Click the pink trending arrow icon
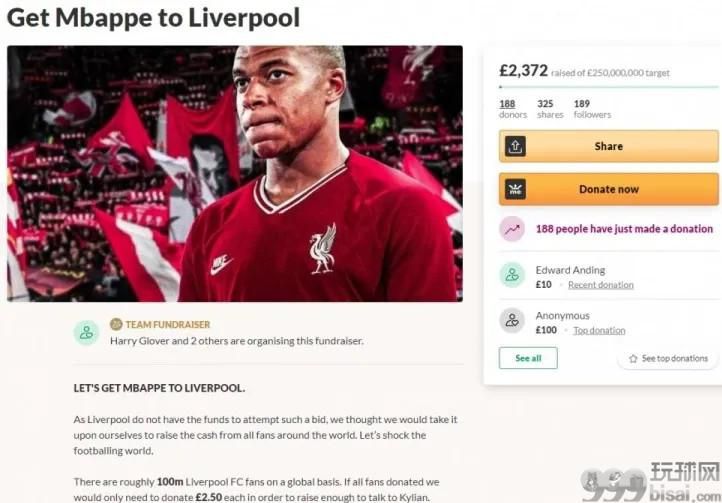Viewport: 722px width, 503px height. tap(512, 229)
